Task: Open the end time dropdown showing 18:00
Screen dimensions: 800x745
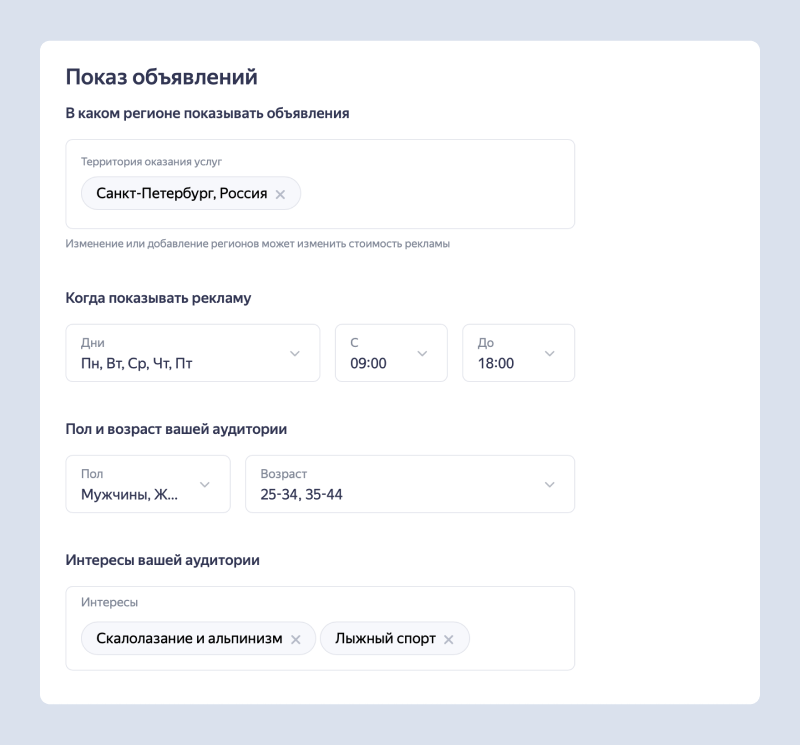Action: (x=505, y=353)
